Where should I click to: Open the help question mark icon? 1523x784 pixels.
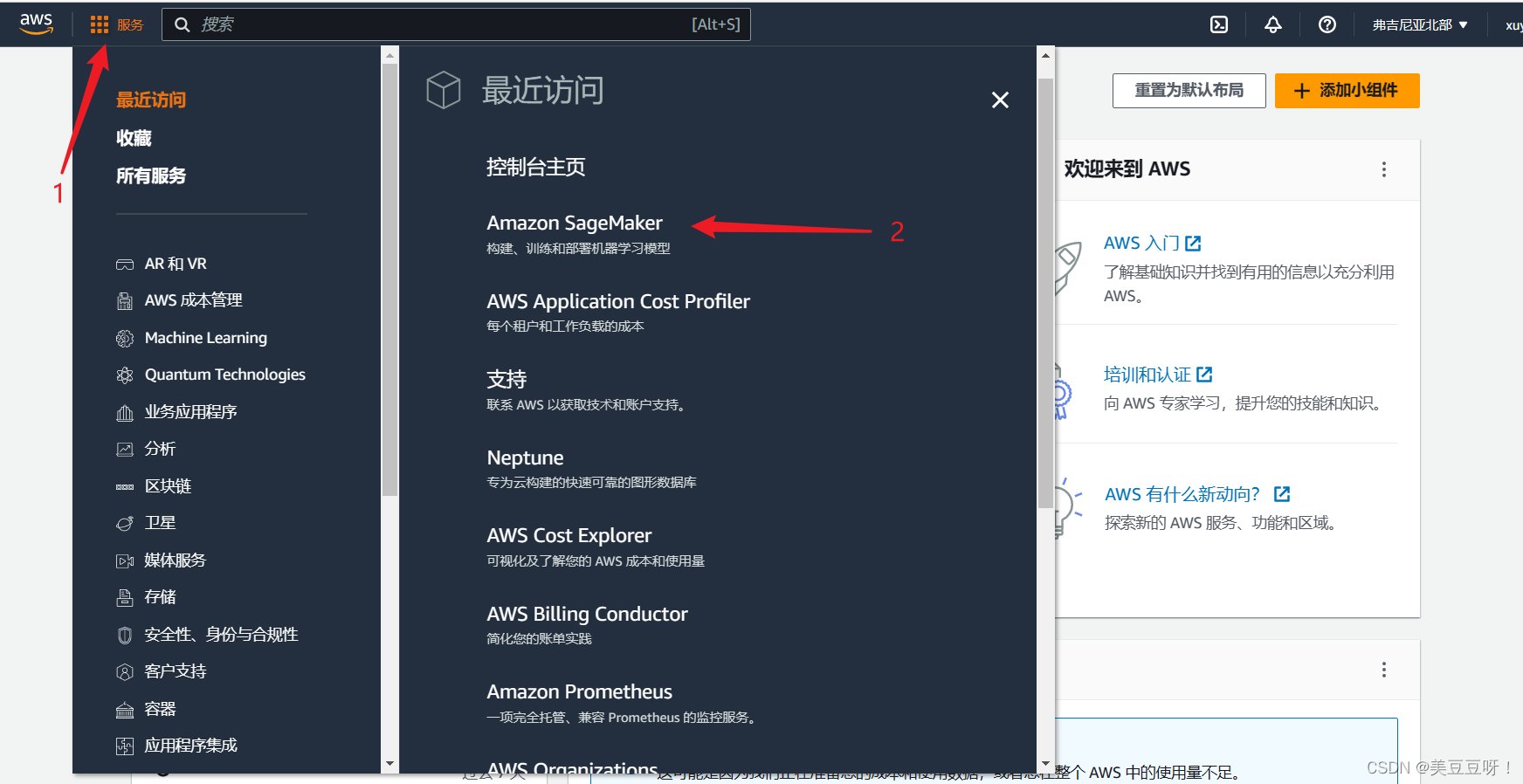tap(1327, 24)
